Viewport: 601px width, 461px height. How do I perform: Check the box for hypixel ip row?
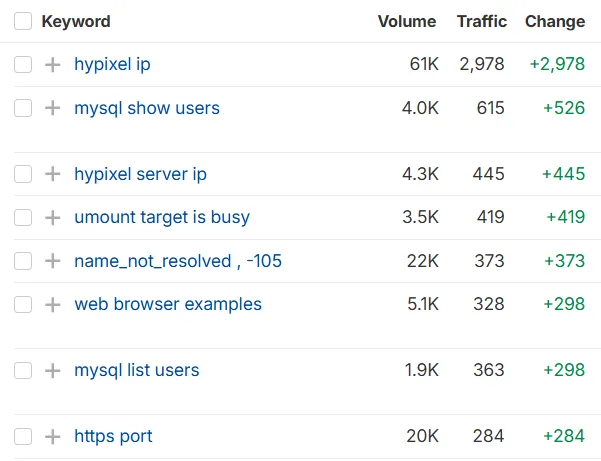click(x=23, y=64)
